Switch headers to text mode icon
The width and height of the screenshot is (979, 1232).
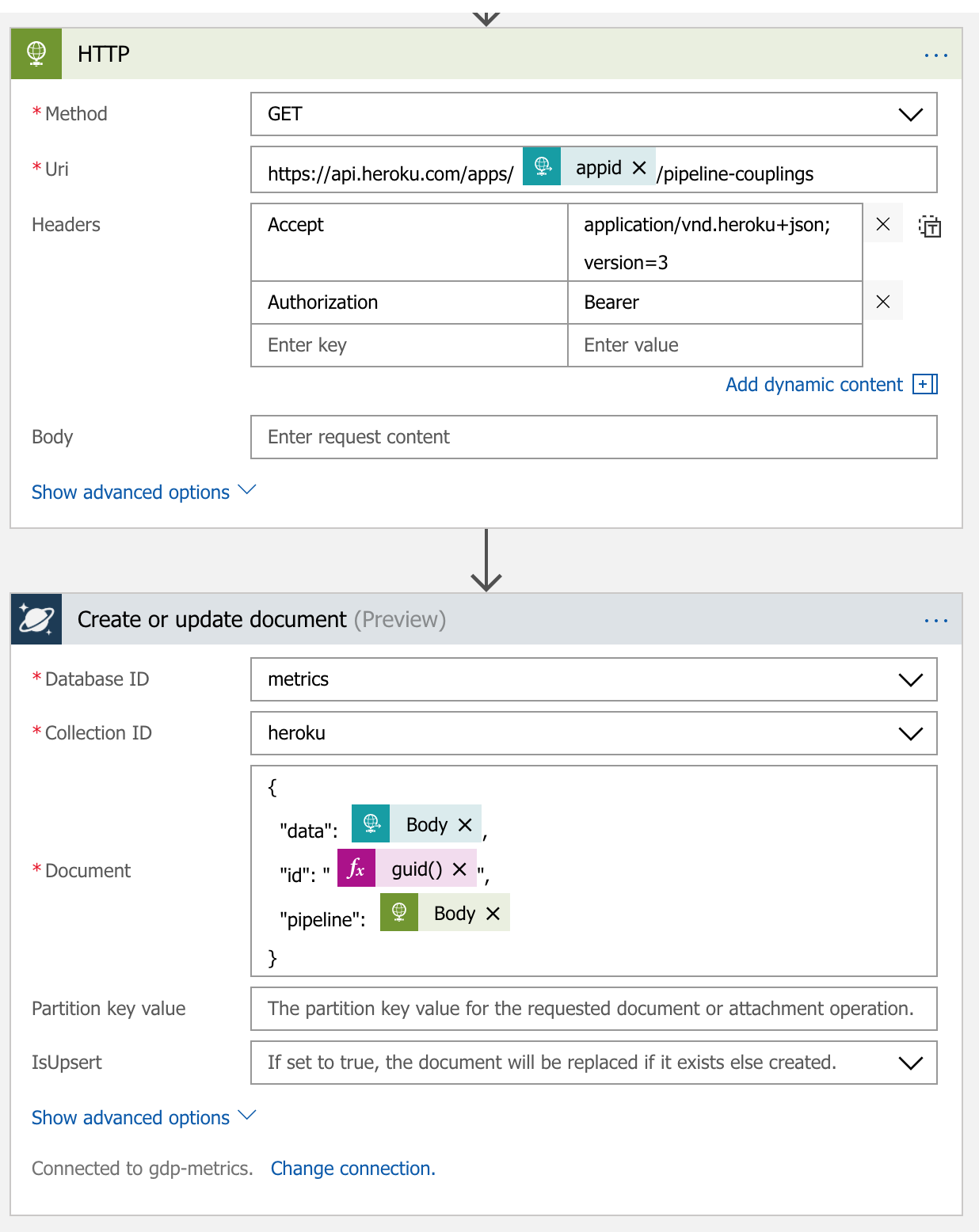coord(930,226)
